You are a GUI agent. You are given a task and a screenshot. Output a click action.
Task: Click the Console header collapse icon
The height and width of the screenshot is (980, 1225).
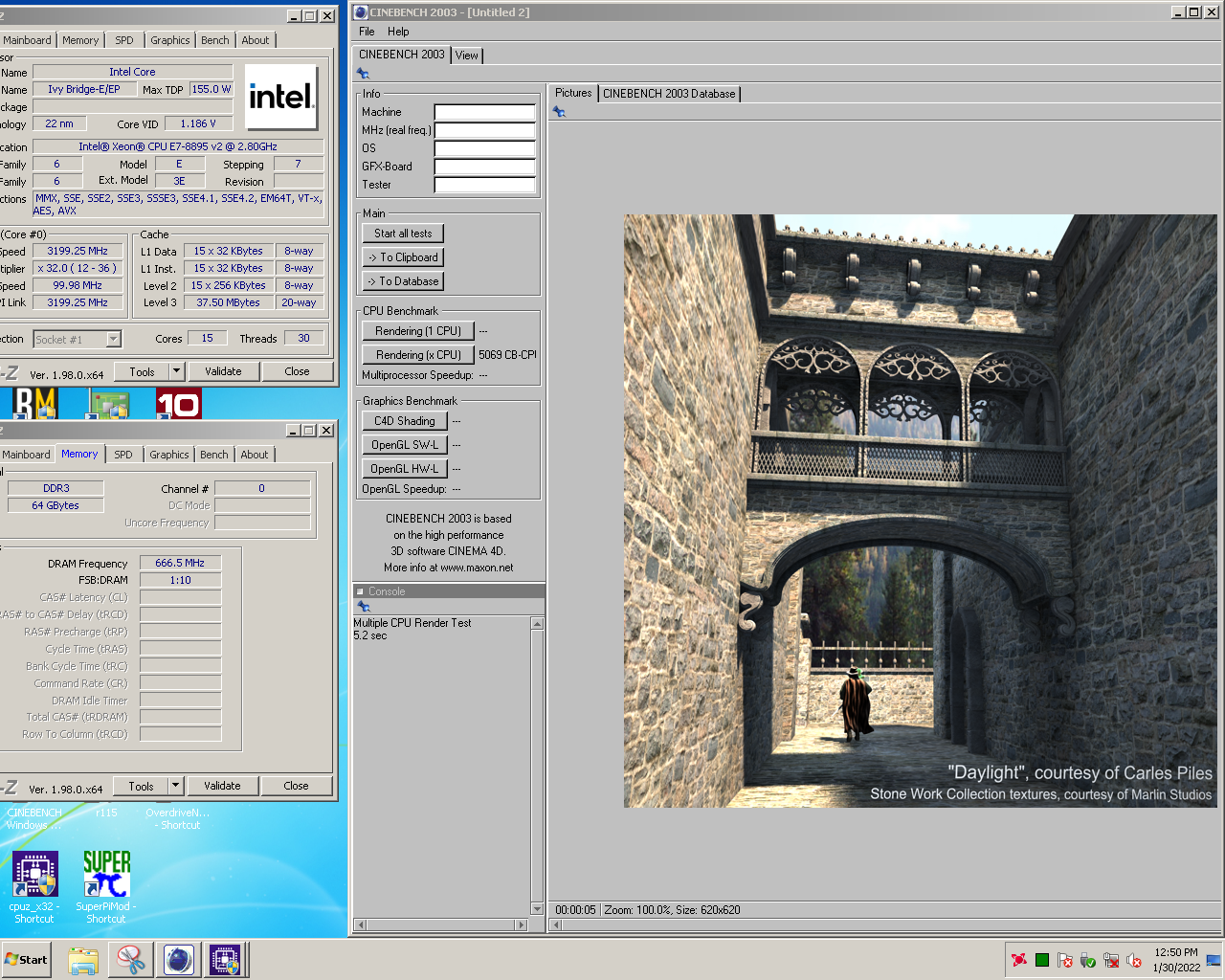click(x=361, y=591)
